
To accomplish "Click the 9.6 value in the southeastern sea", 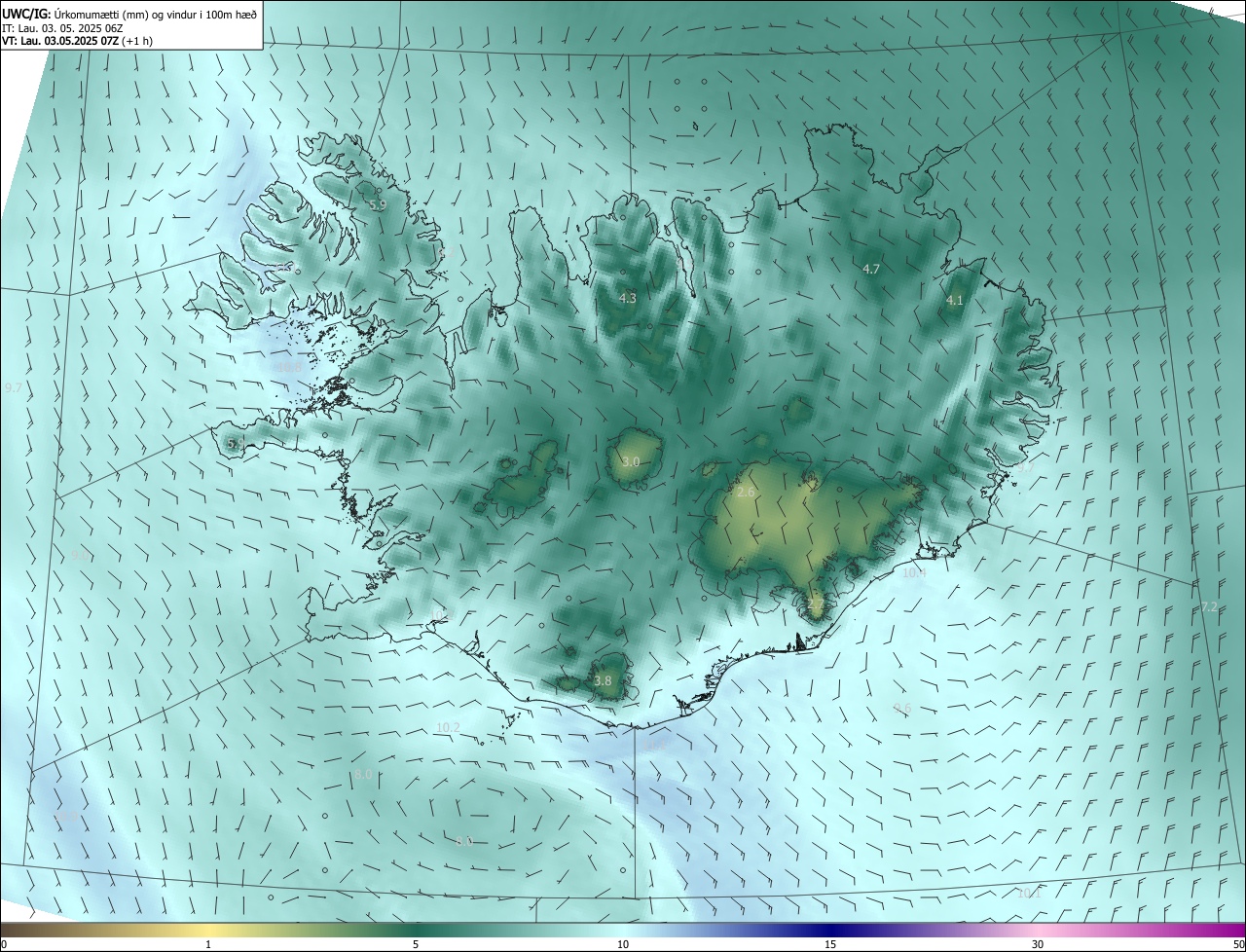I will [x=902, y=708].
